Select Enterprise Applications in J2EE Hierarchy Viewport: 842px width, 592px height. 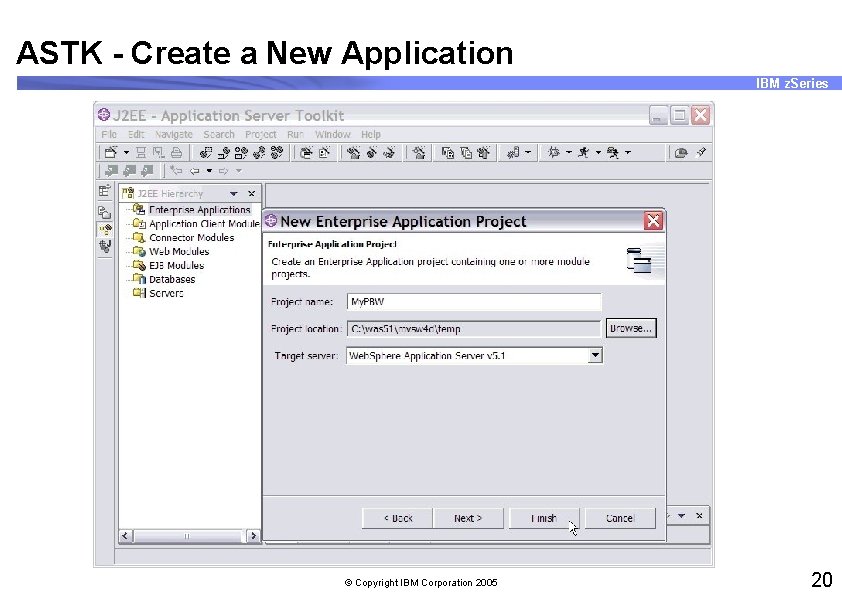pos(199,210)
